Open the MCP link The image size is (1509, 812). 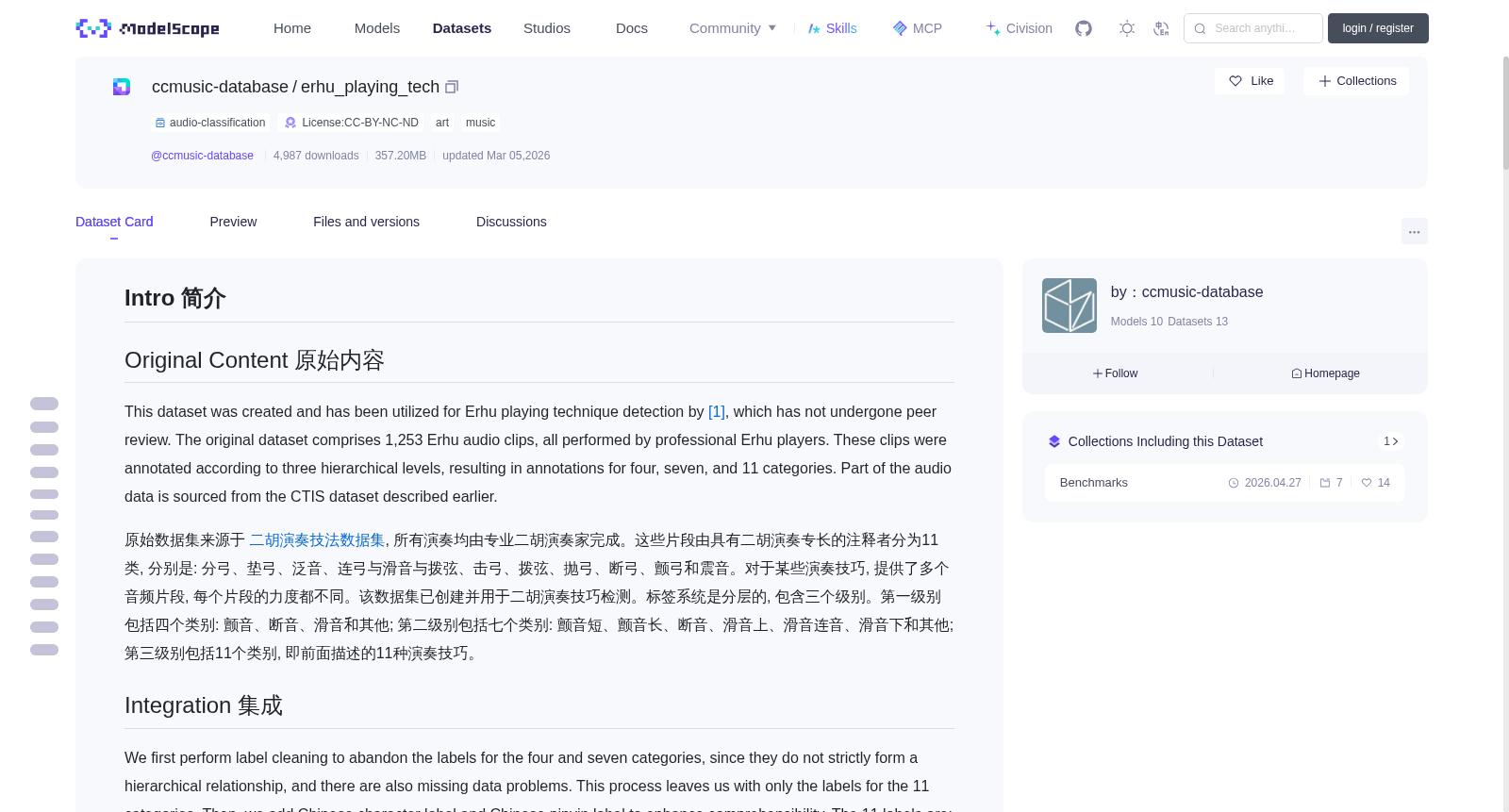point(918,28)
